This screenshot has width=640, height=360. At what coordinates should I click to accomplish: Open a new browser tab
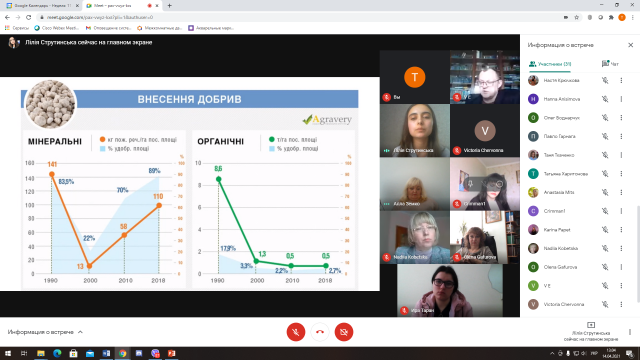169,6
